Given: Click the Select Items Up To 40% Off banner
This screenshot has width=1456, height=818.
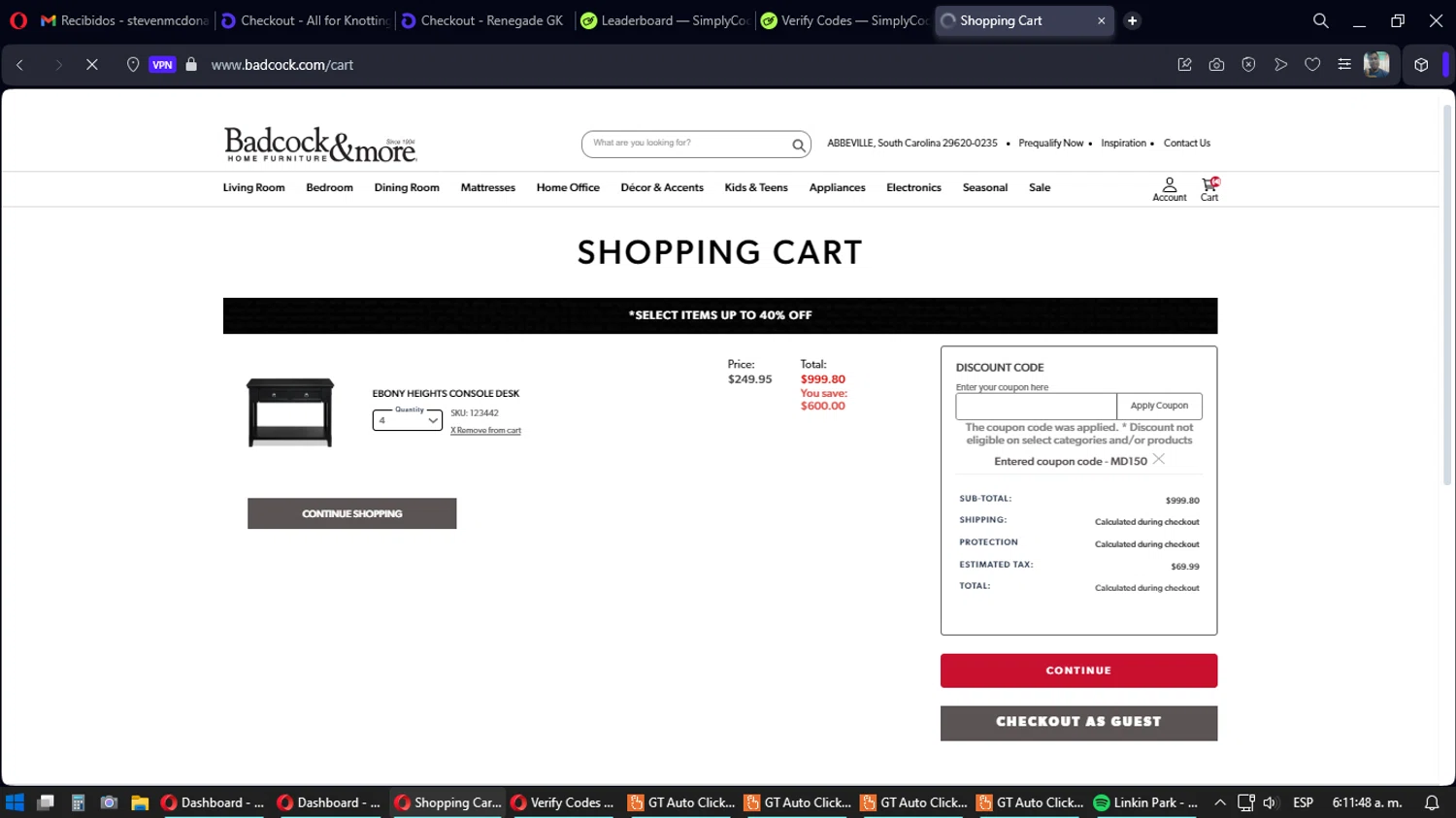Looking at the screenshot, I should pos(720,315).
